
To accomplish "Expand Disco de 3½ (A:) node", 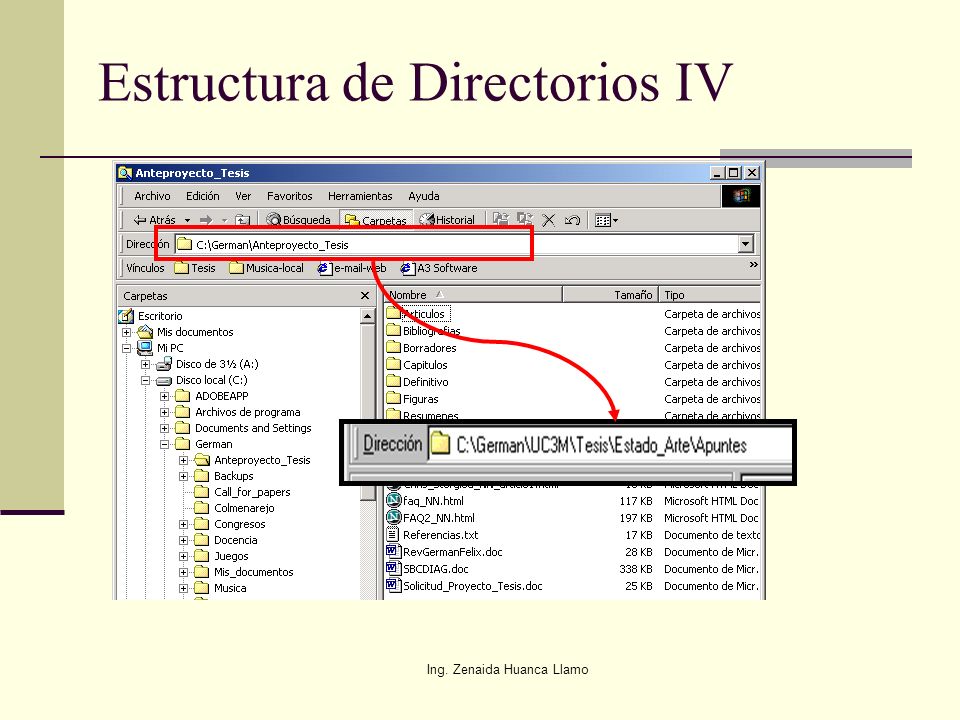I will [x=145, y=364].
